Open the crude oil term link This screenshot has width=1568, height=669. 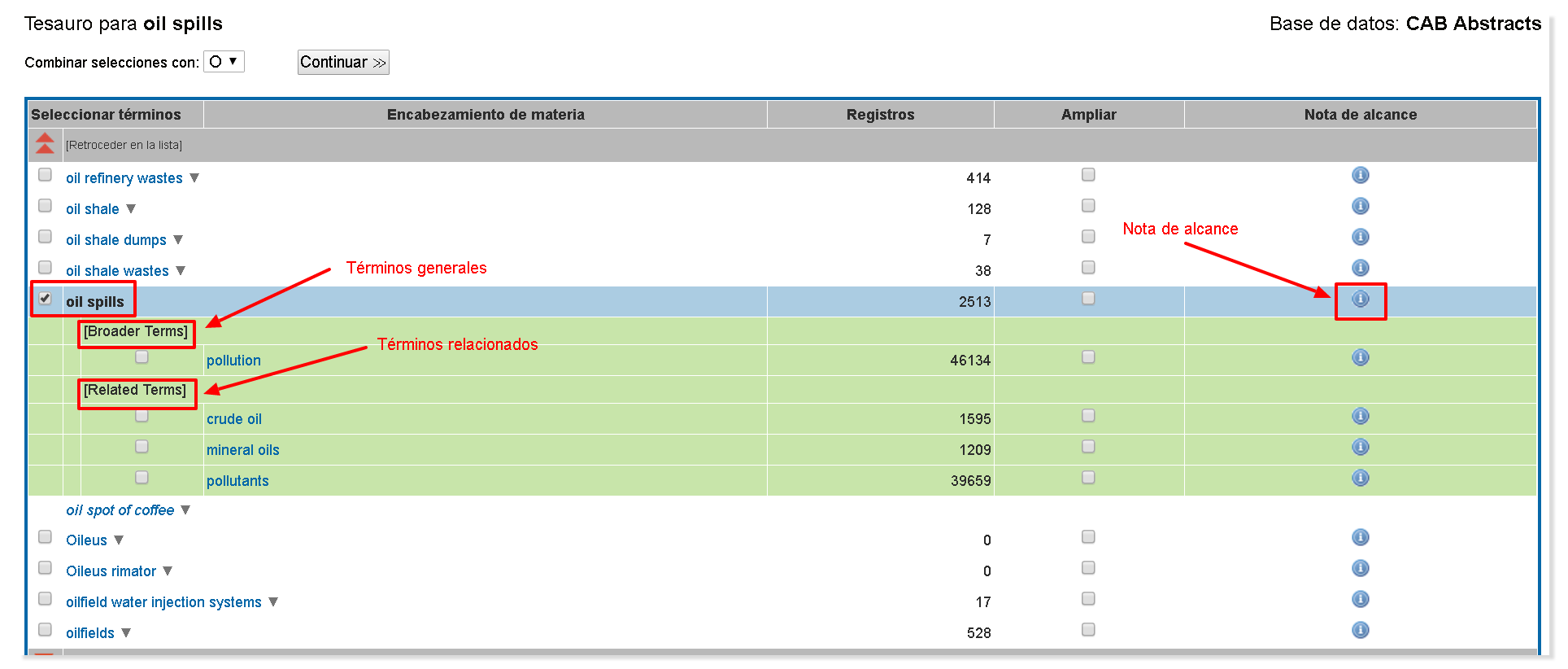click(x=234, y=419)
